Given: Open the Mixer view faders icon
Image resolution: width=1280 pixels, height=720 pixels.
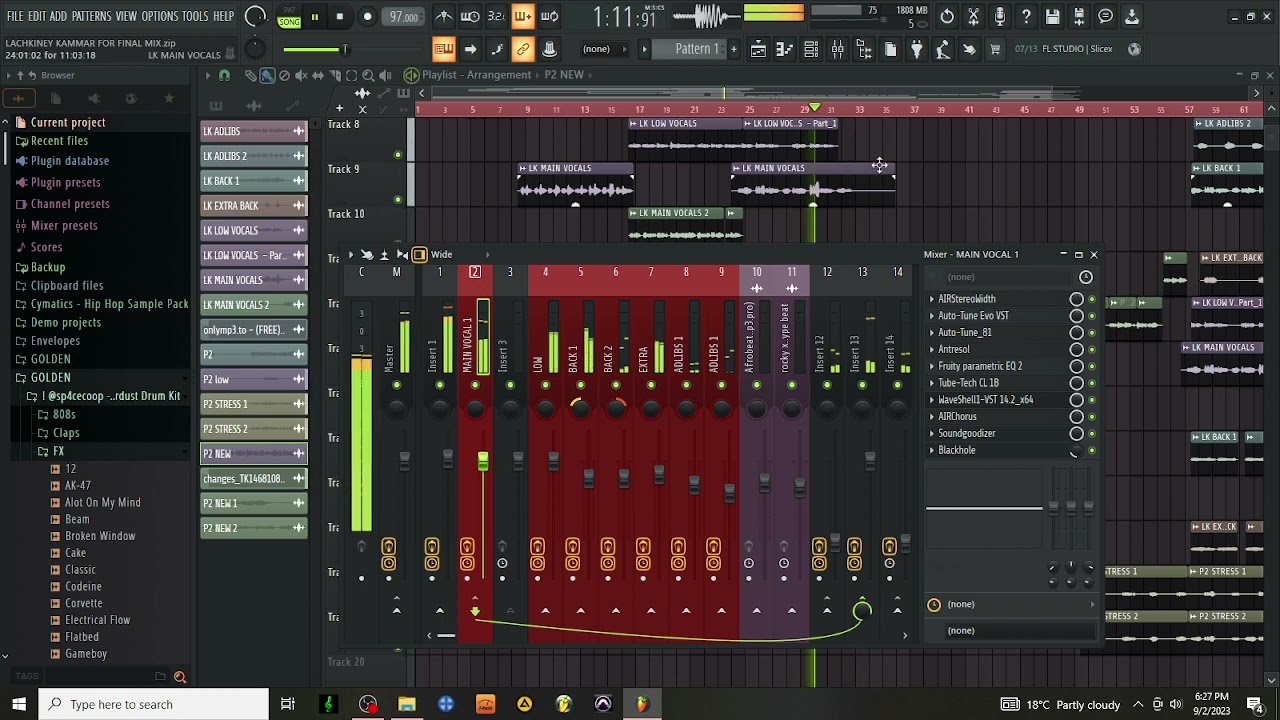Looking at the screenshot, I should click(x=838, y=49).
